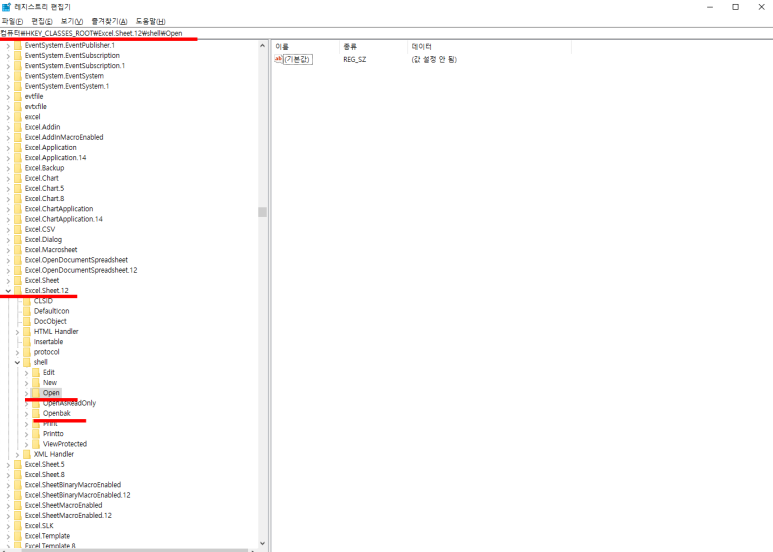
Task: Select the Excel.Chart.8 key
Action: [44, 199]
